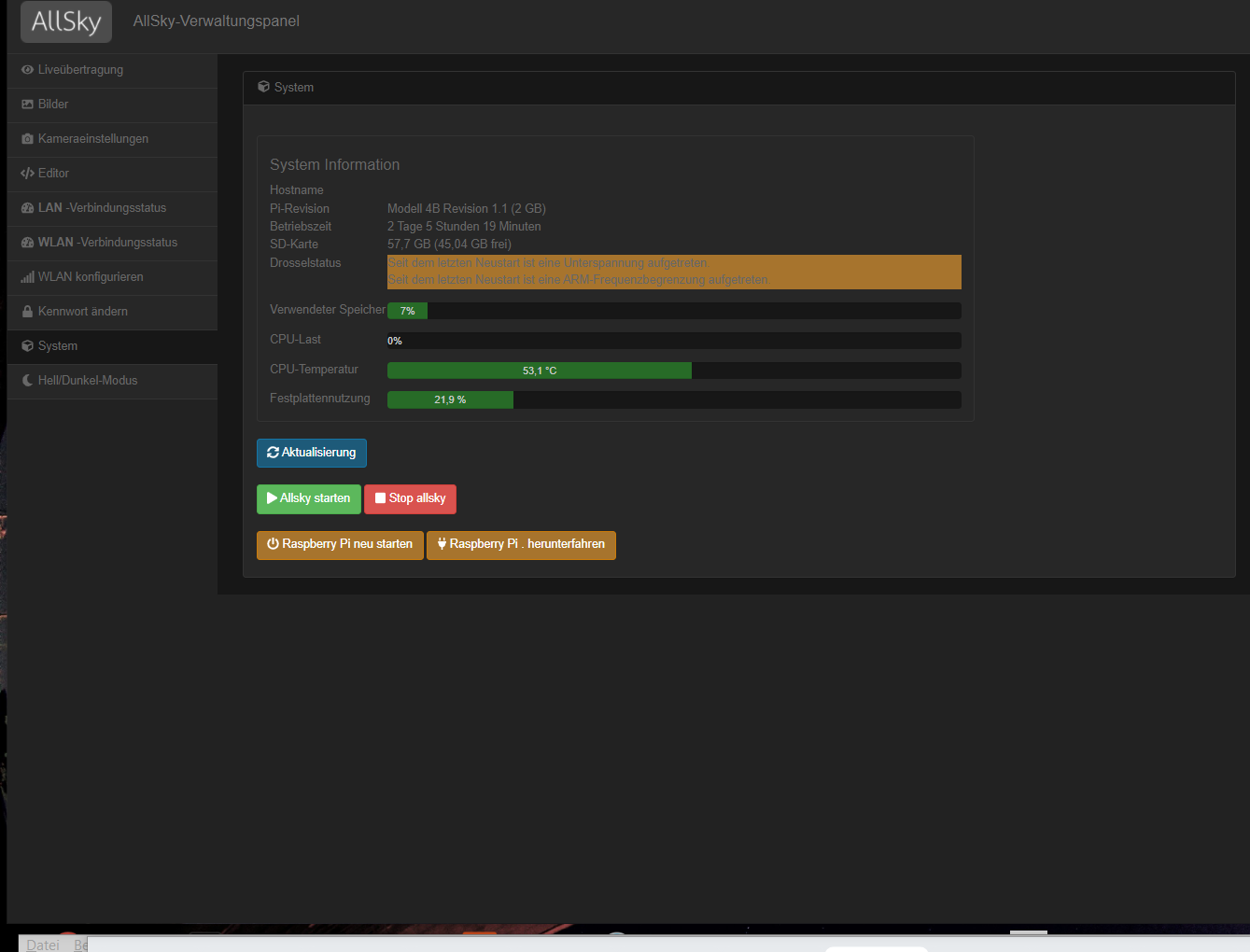Click the AllSky-Verwaltungspanel title link
This screenshot has height=952, width=1250.
click(217, 21)
